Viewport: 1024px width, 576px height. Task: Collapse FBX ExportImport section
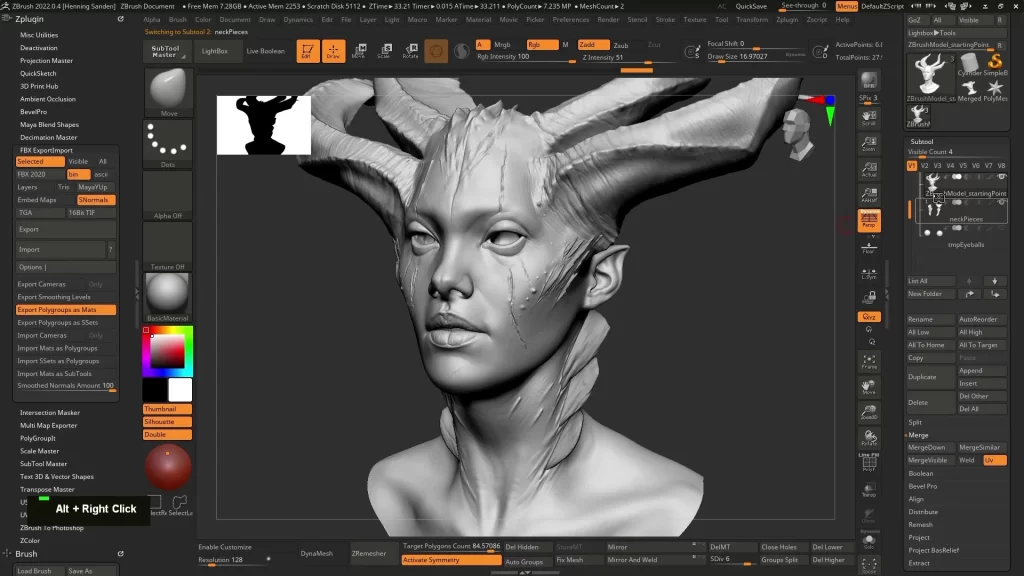[x=46, y=150]
